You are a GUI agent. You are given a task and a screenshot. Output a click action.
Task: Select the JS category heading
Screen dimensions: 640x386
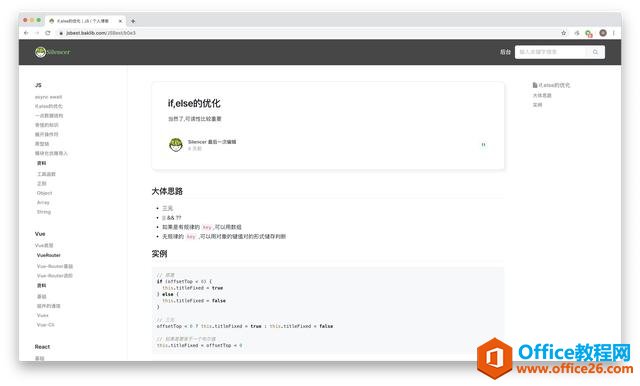38,85
